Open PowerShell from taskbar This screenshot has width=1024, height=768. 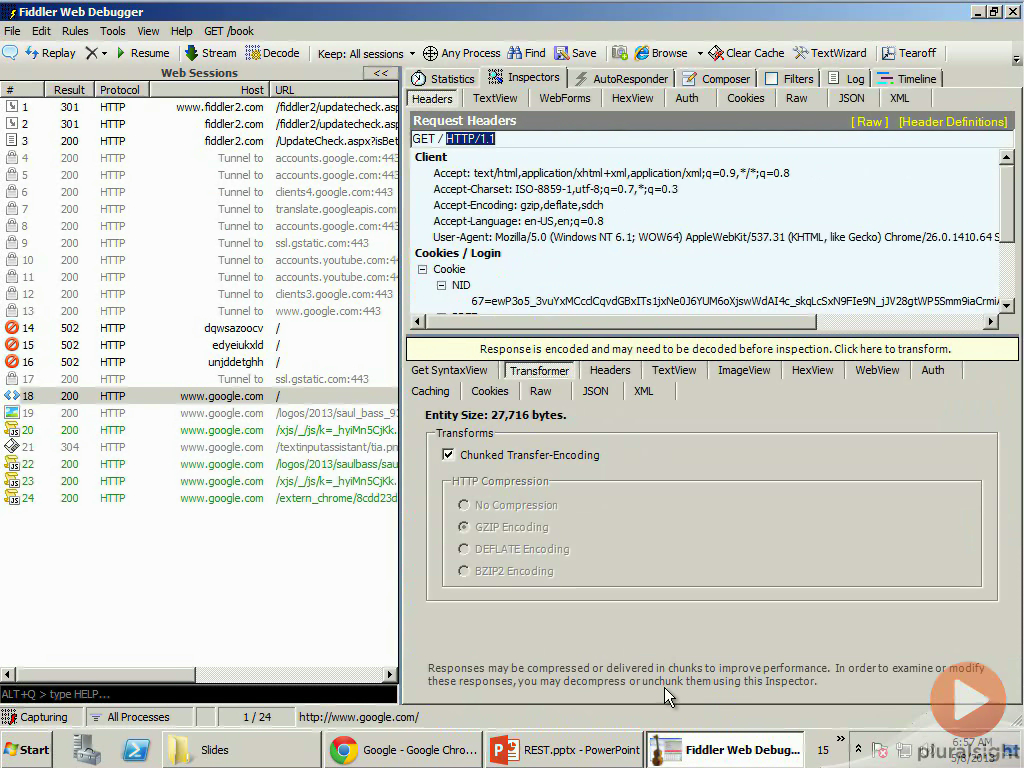136,750
